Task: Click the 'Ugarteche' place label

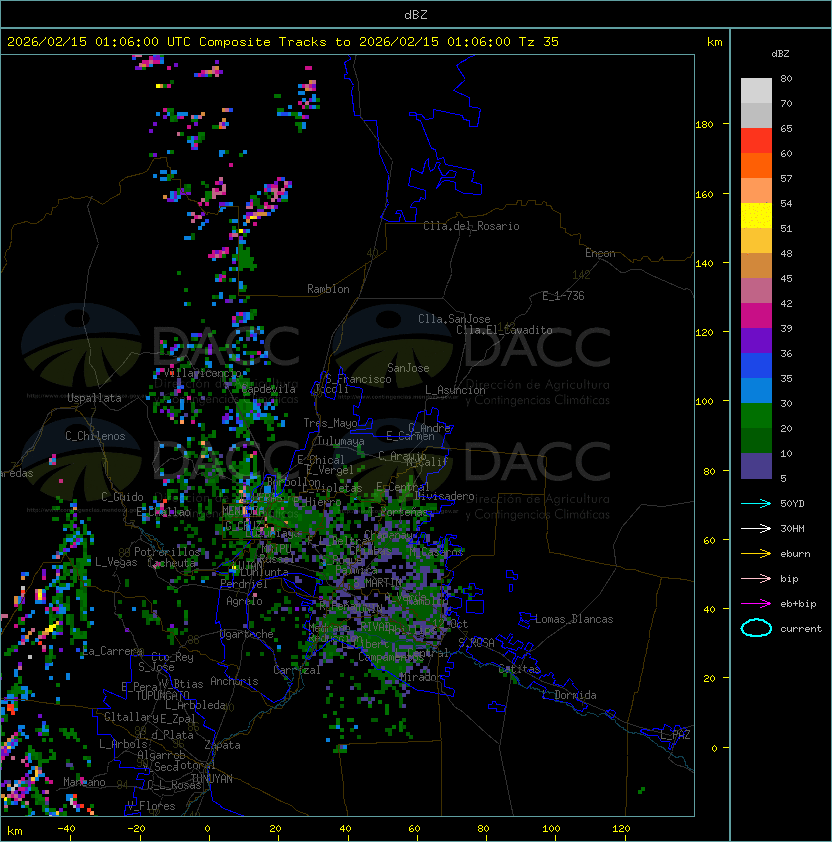Action: 247,634
